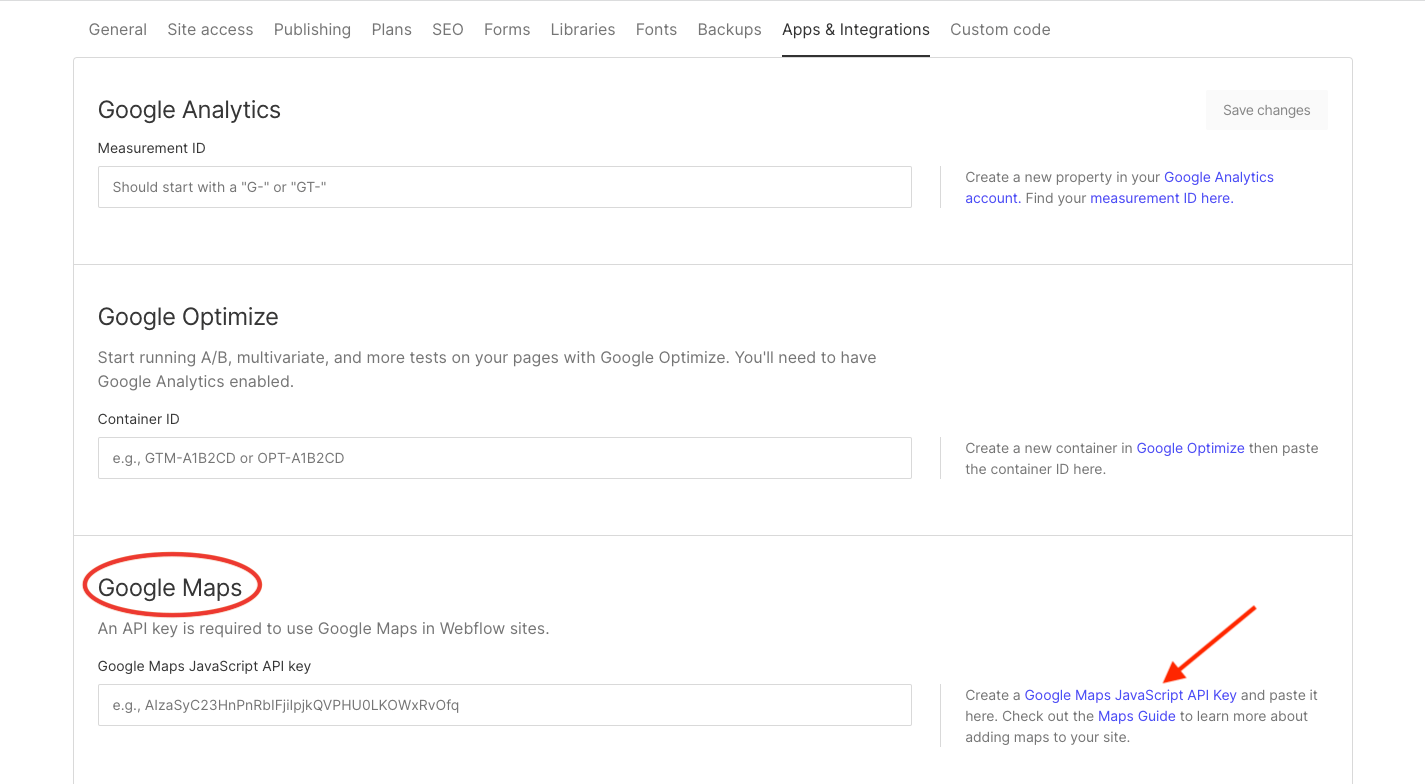Open the Site access tab
Screen dimensions: 1425x784
(210, 29)
